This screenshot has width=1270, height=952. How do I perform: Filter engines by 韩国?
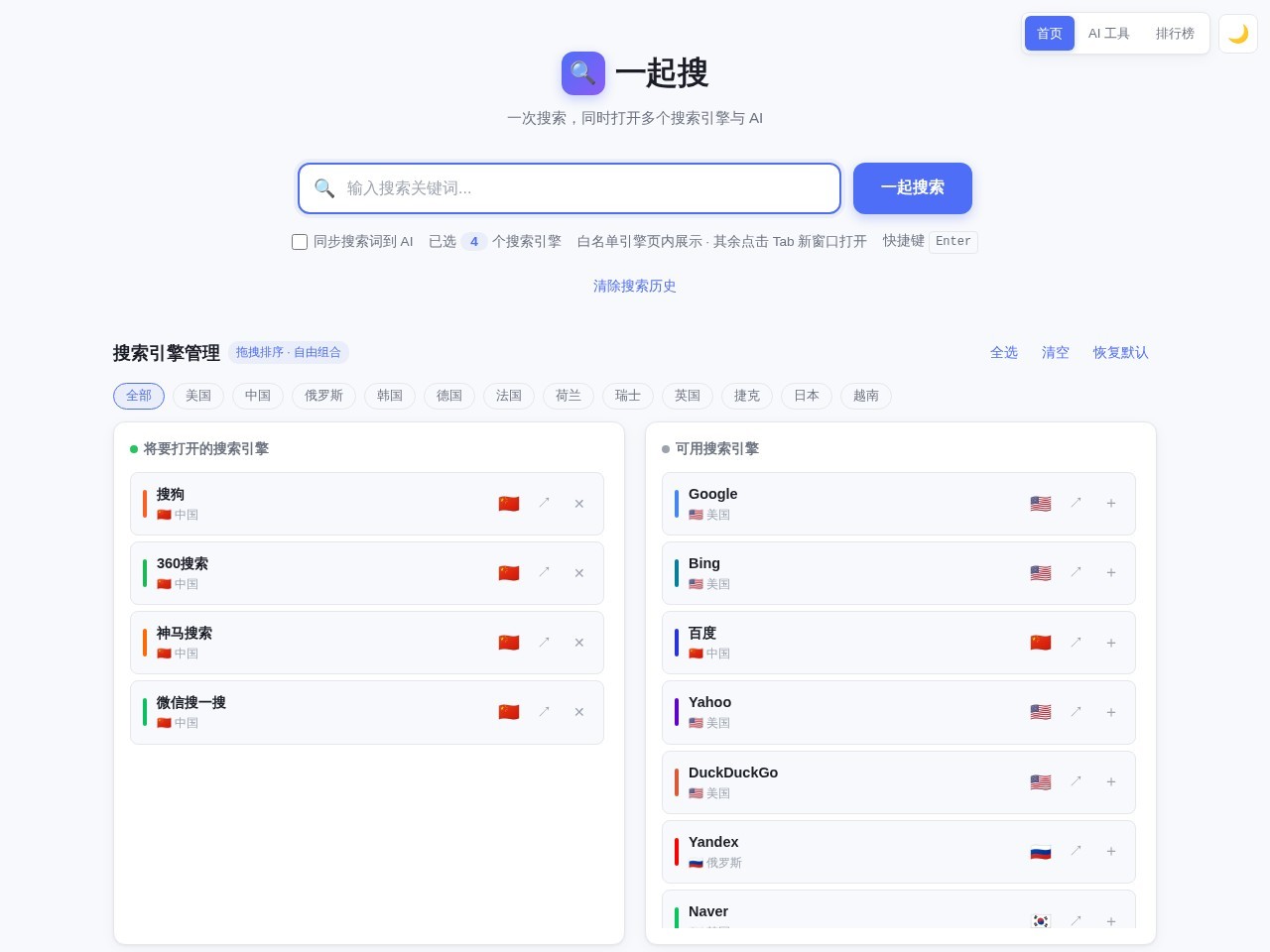click(x=390, y=396)
